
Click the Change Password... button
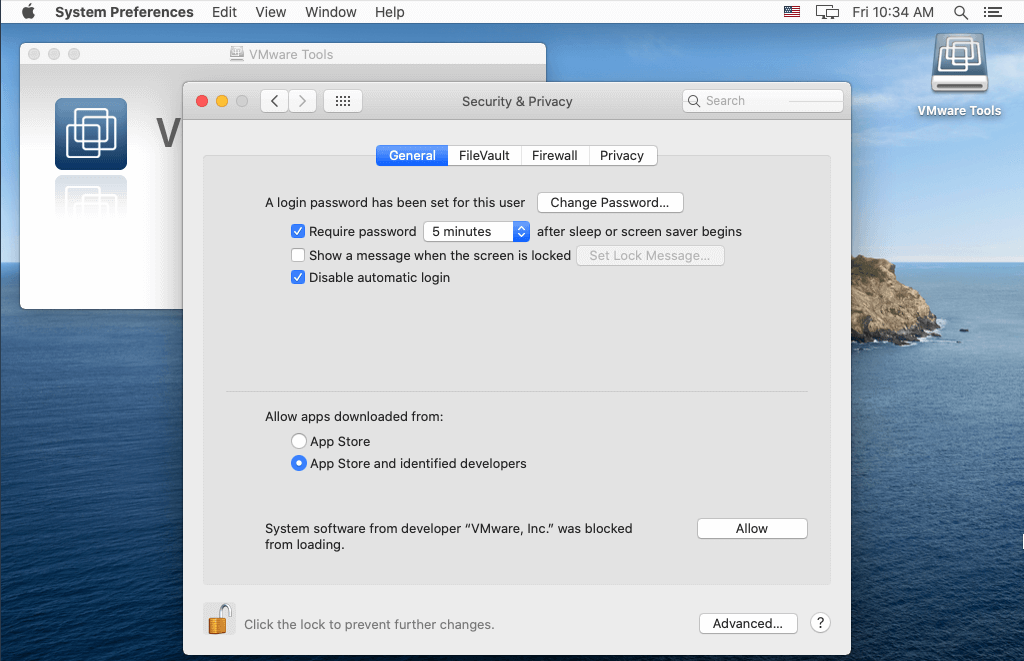click(x=610, y=202)
